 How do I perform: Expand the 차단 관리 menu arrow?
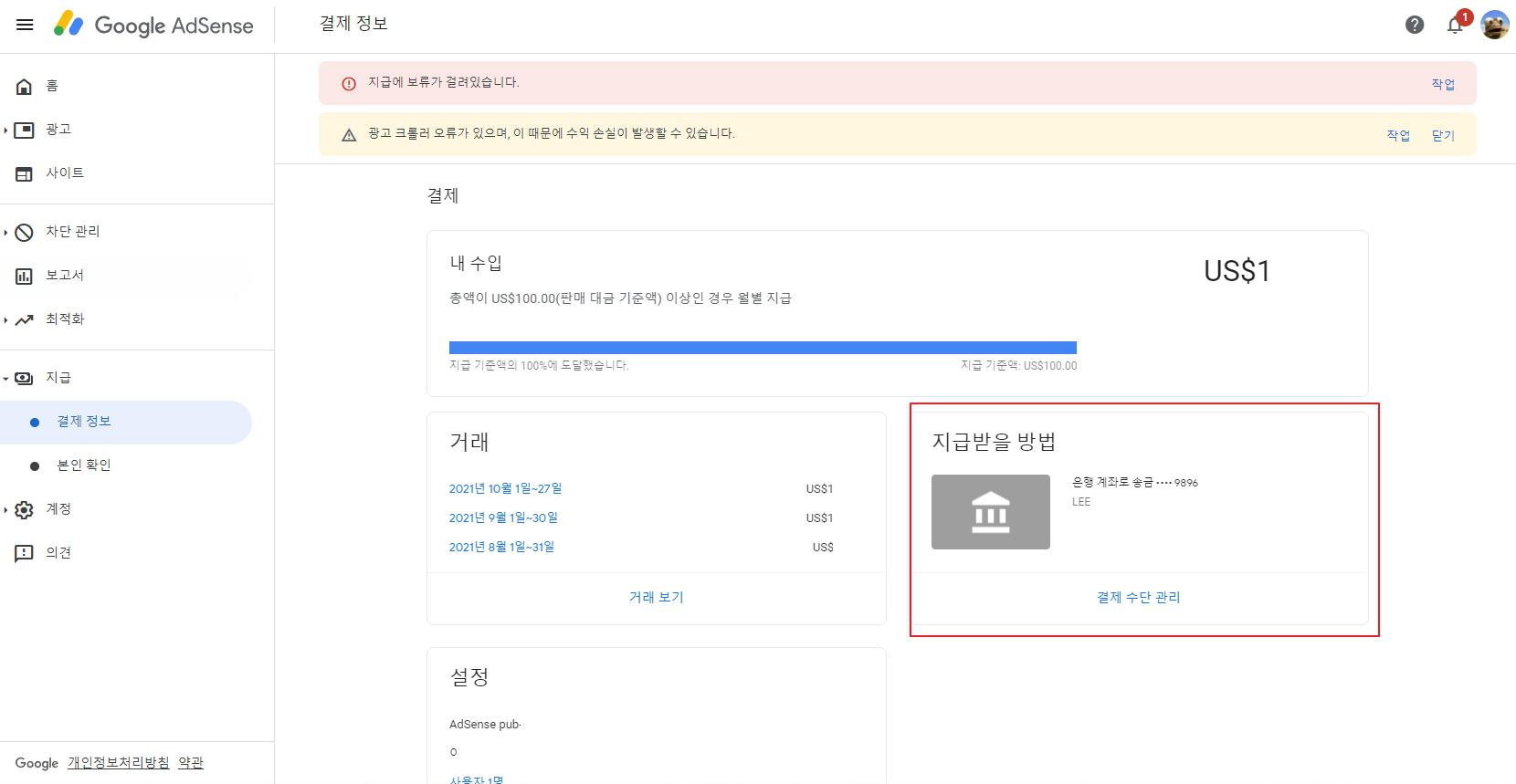(5, 232)
